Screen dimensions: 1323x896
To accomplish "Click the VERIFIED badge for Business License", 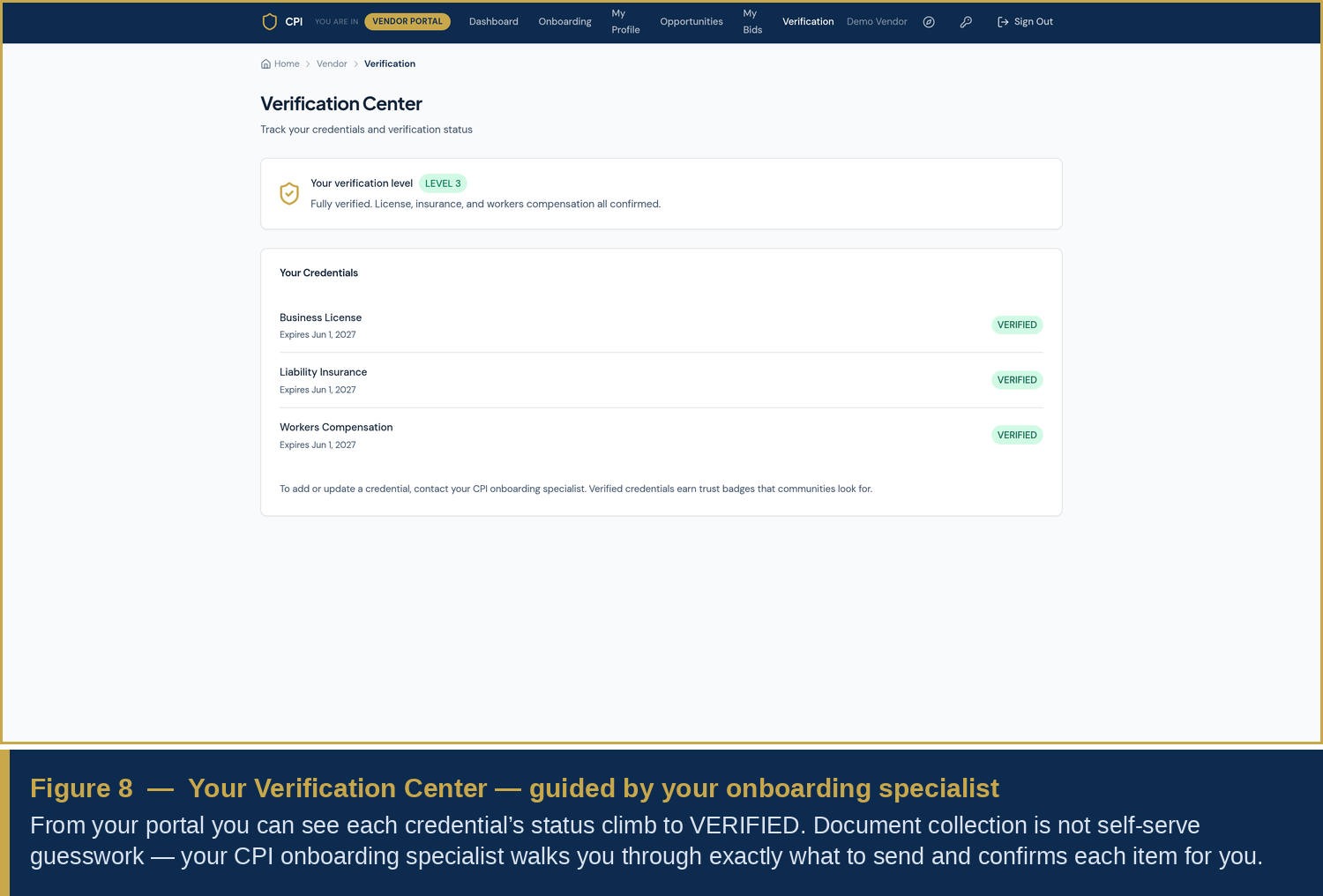I will coord(1017,325).
